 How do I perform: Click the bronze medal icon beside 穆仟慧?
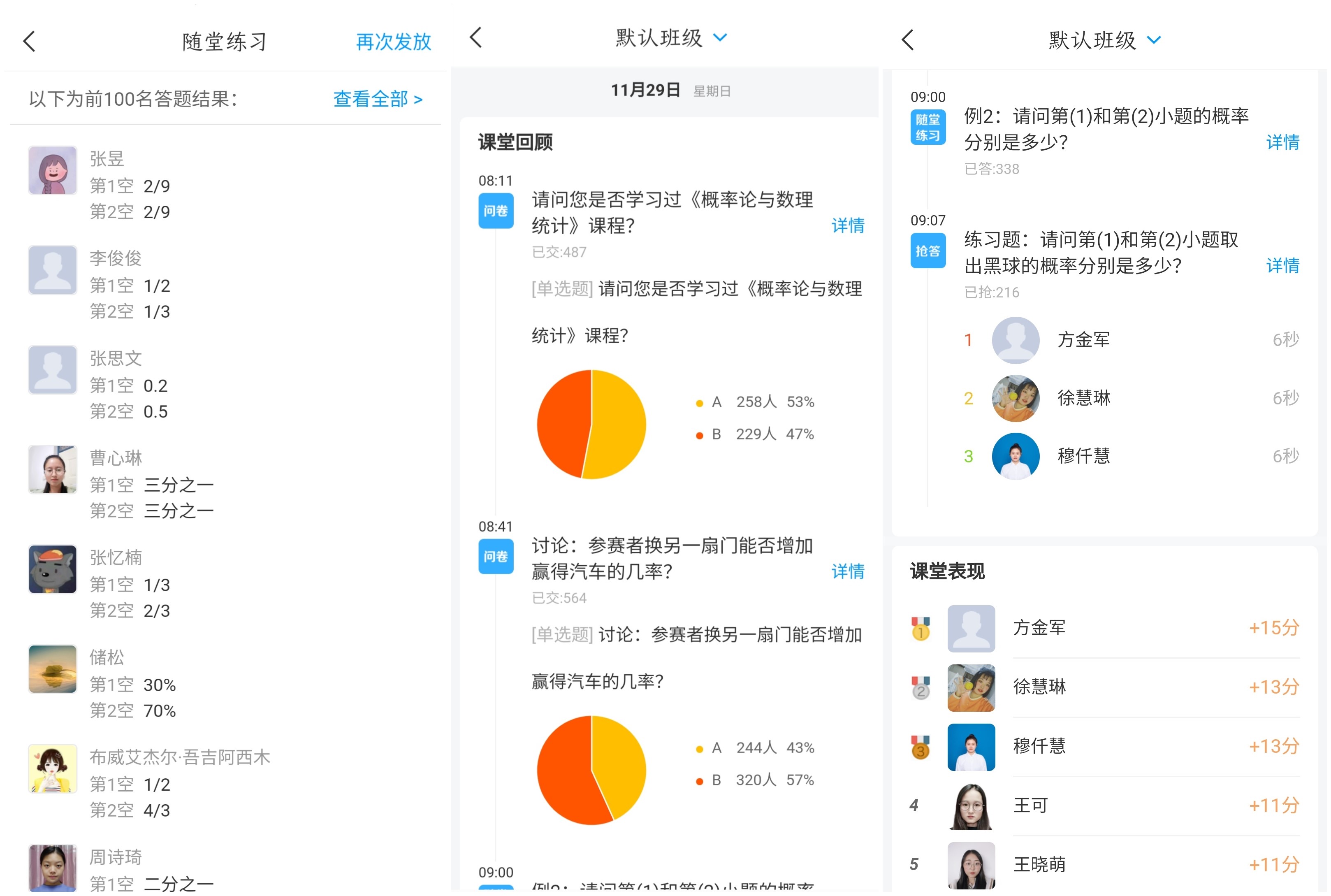921,747
